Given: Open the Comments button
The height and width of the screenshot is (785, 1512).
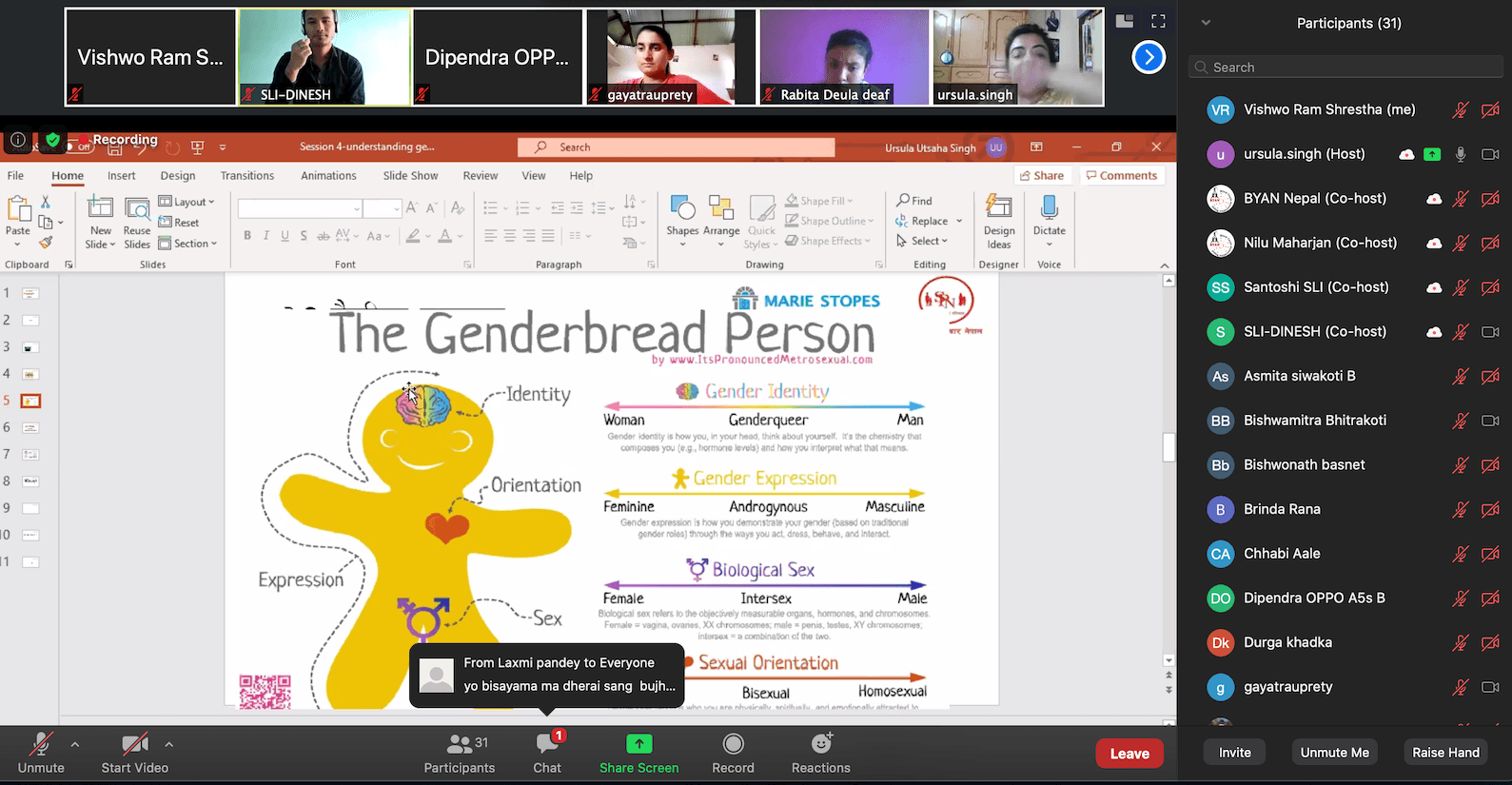Looking at the screenshot, I should pyautogui.click(x=1122, y=175).
